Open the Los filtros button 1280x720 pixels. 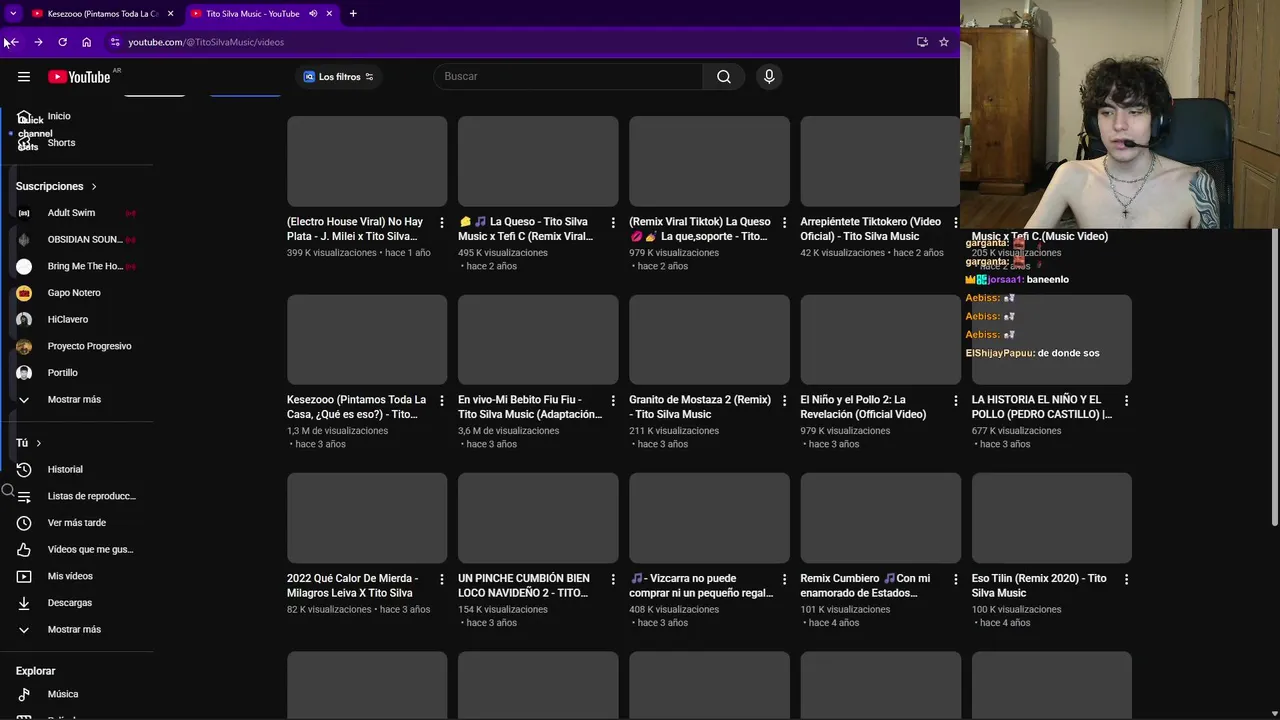(338, 76)
